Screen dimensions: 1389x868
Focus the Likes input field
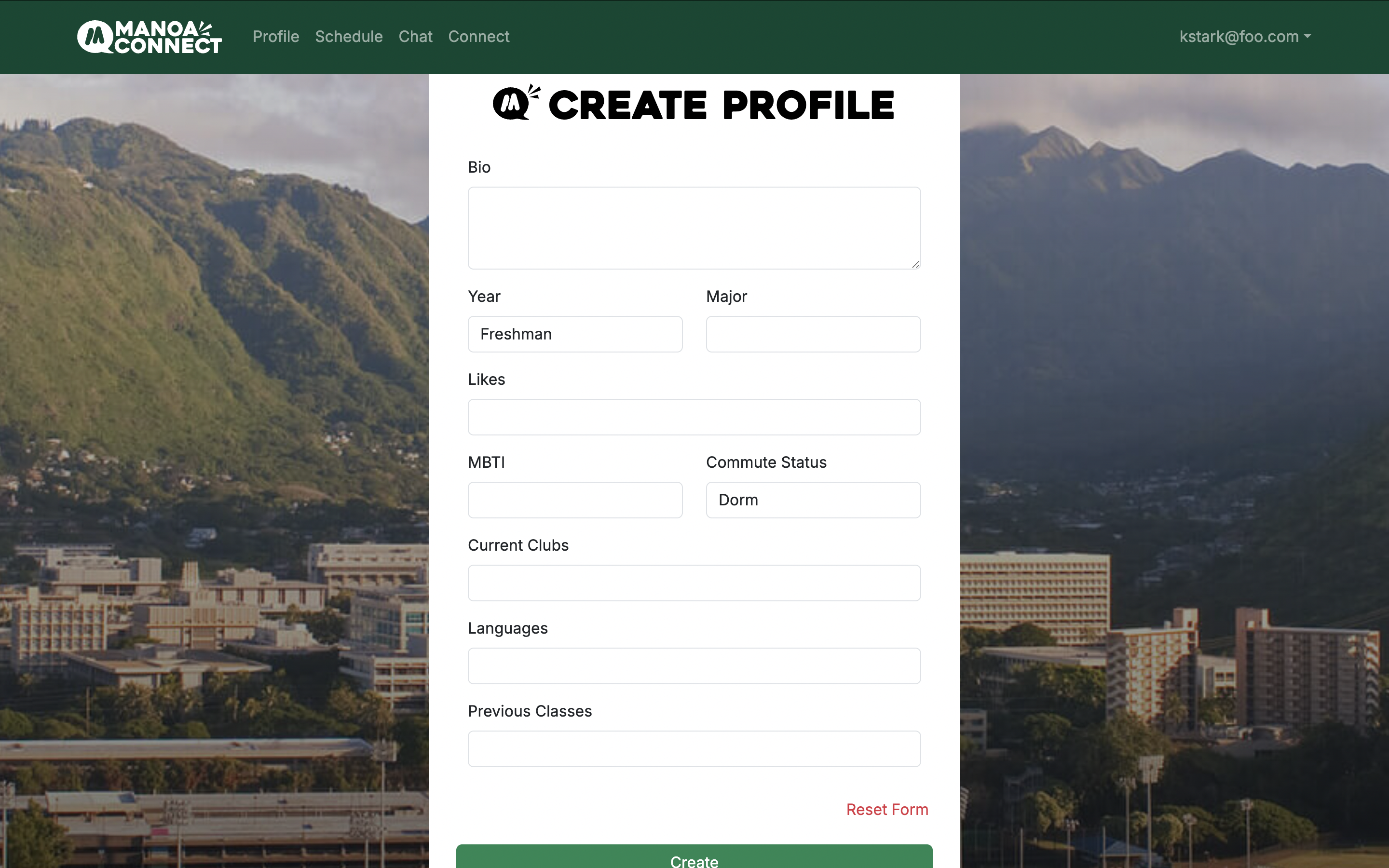(694, 417)
